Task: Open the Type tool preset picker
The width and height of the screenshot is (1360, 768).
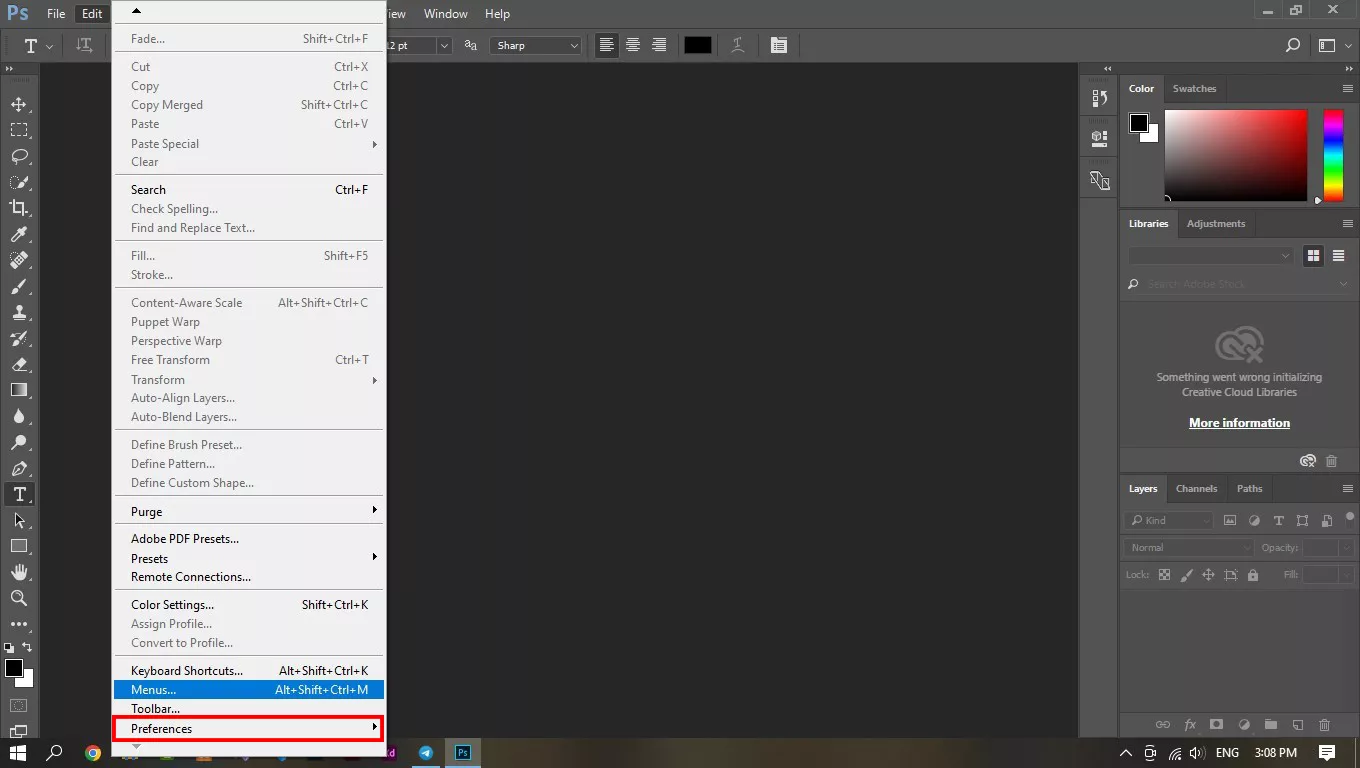Action: tap(39, 45)
